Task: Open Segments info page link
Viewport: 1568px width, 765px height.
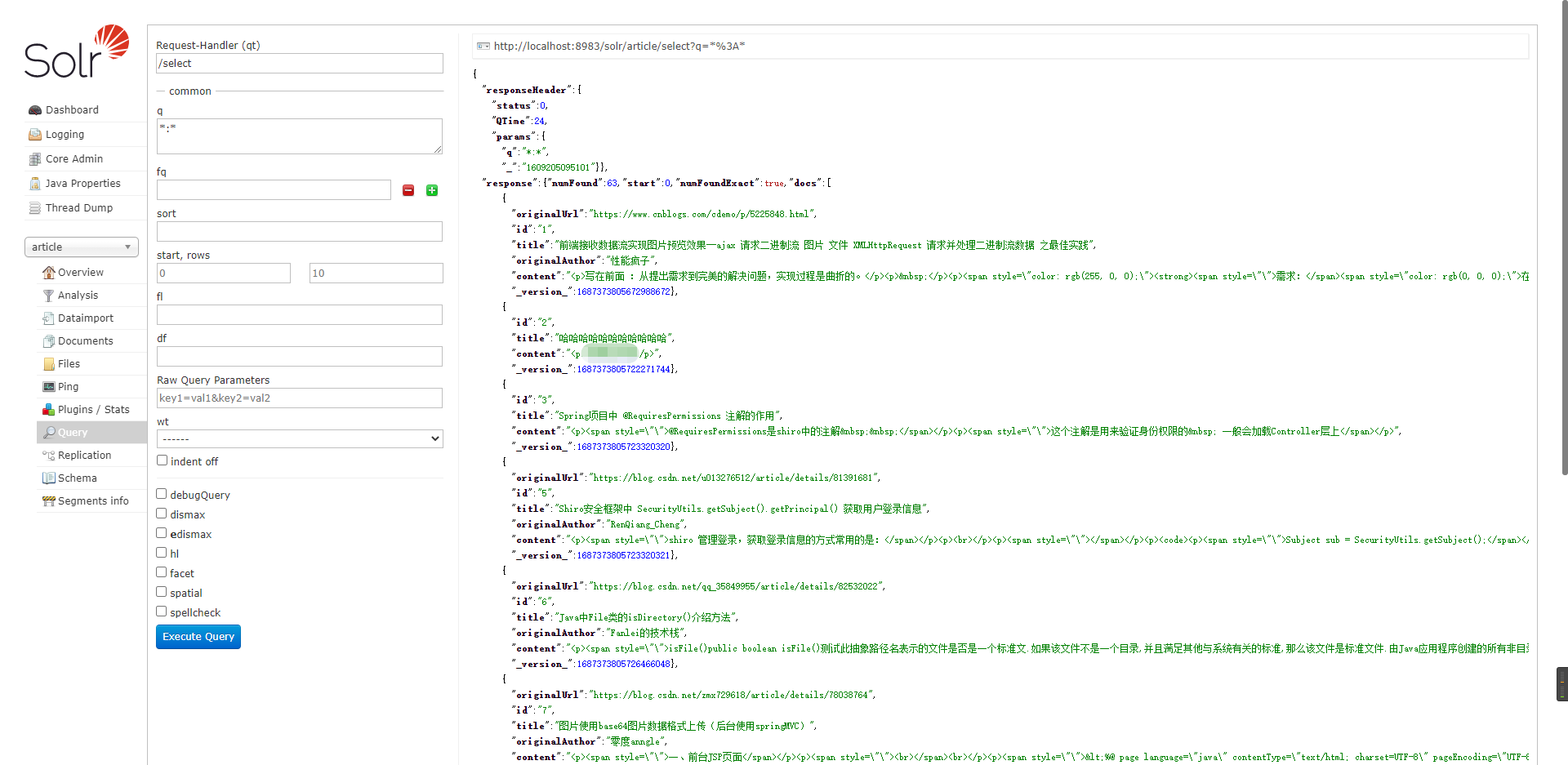Action: pyautogui.click(x=93, y=501)
